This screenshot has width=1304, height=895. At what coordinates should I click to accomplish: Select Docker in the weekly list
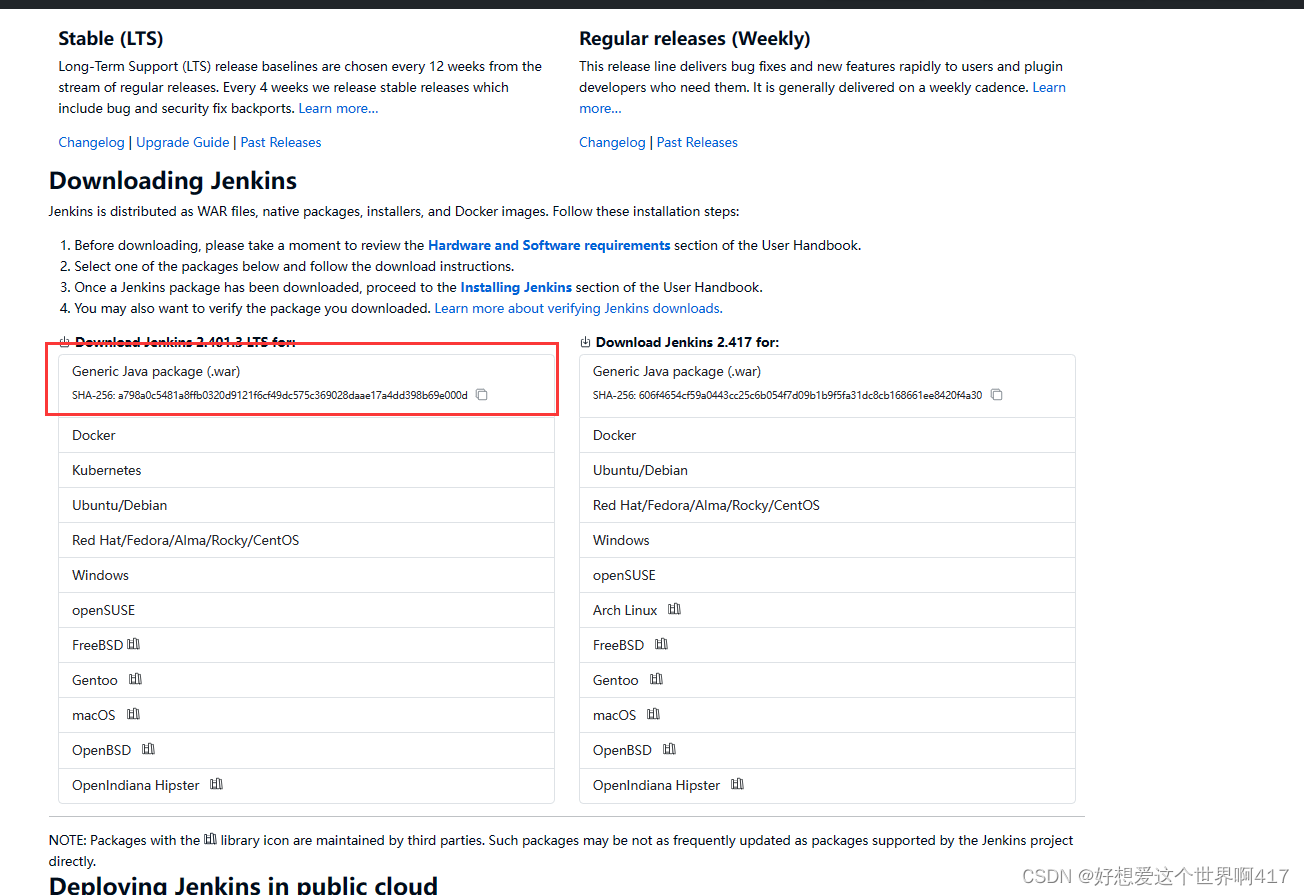[827, 435]
